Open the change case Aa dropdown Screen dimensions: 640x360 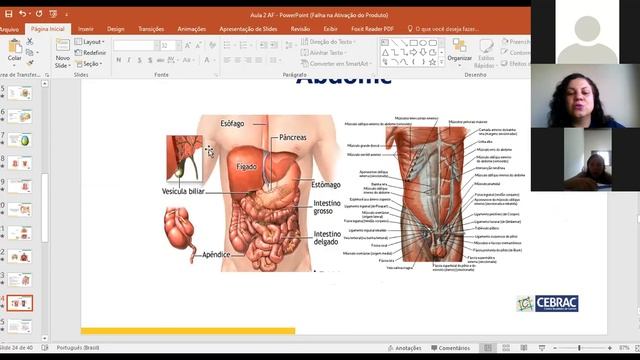pos(188,60)
